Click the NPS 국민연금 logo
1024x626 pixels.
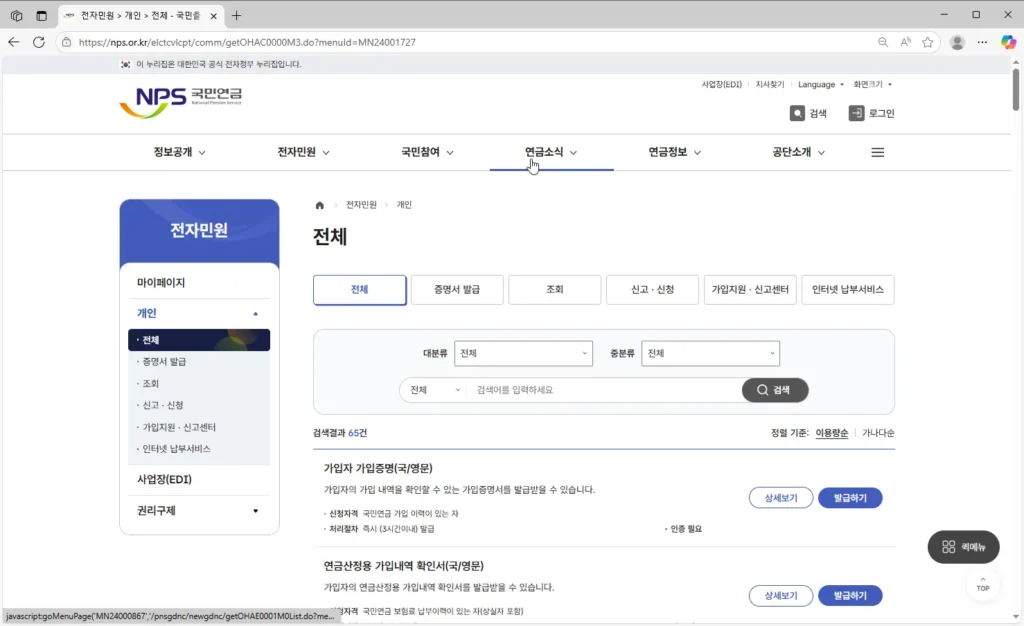click(x=181, y=102)
